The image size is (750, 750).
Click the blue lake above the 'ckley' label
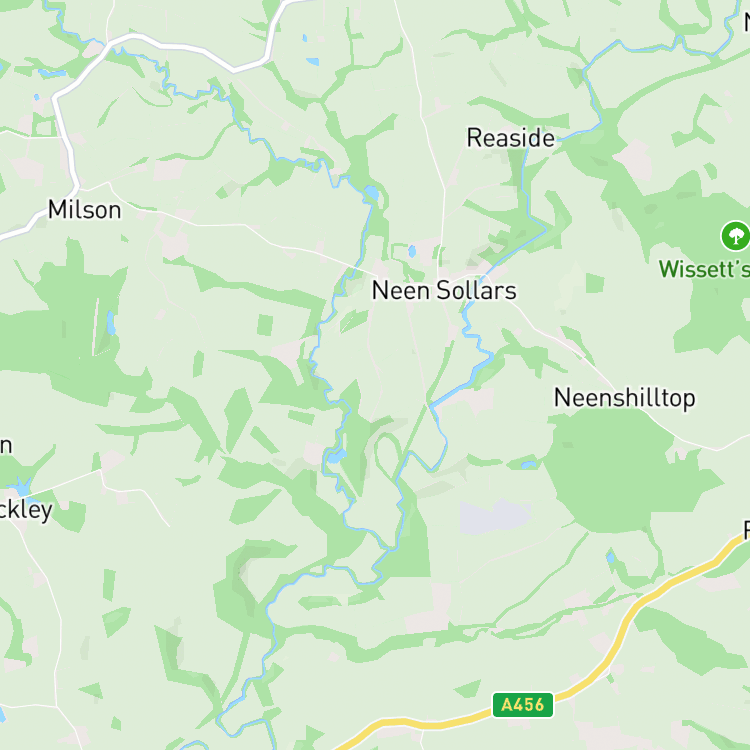22,487
